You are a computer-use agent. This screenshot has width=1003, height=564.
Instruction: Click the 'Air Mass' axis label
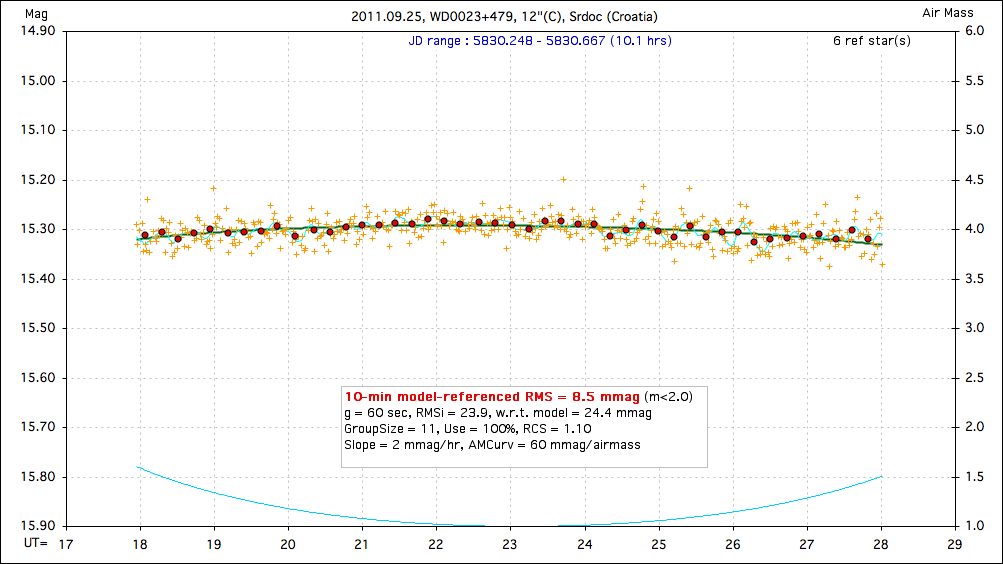[x=948, y=14]
